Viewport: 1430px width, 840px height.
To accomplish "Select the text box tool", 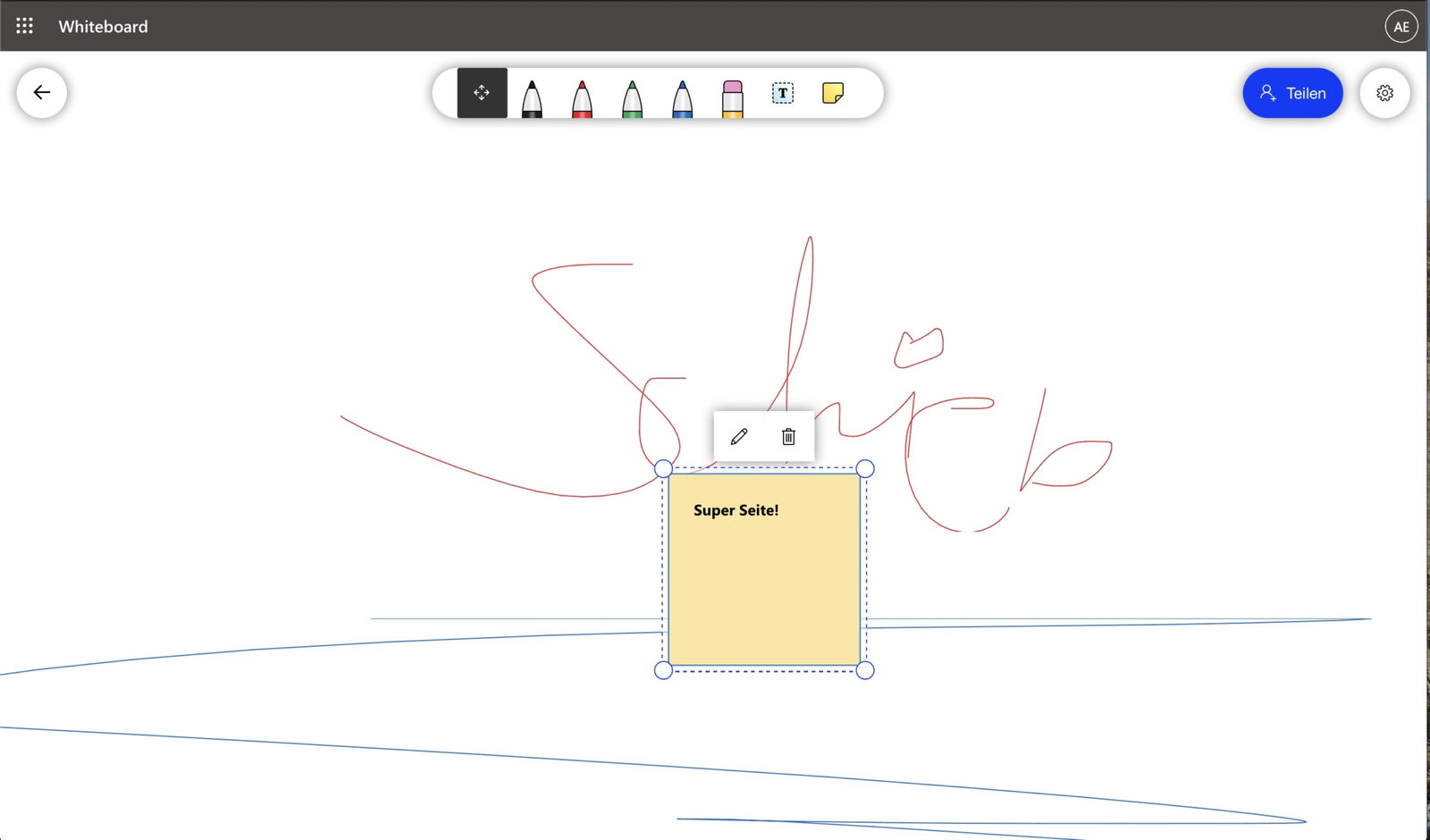I will (x=782, y=93).
